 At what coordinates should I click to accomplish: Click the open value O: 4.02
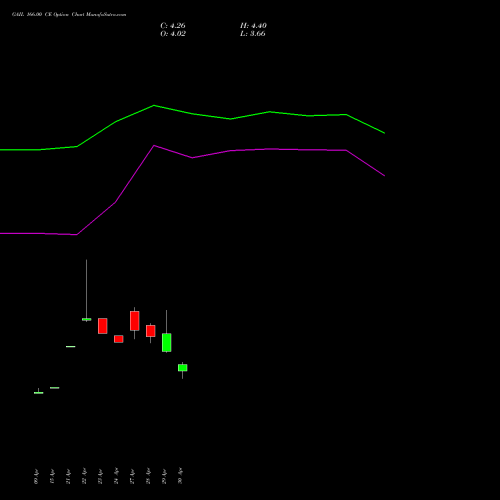pos(173,34)
